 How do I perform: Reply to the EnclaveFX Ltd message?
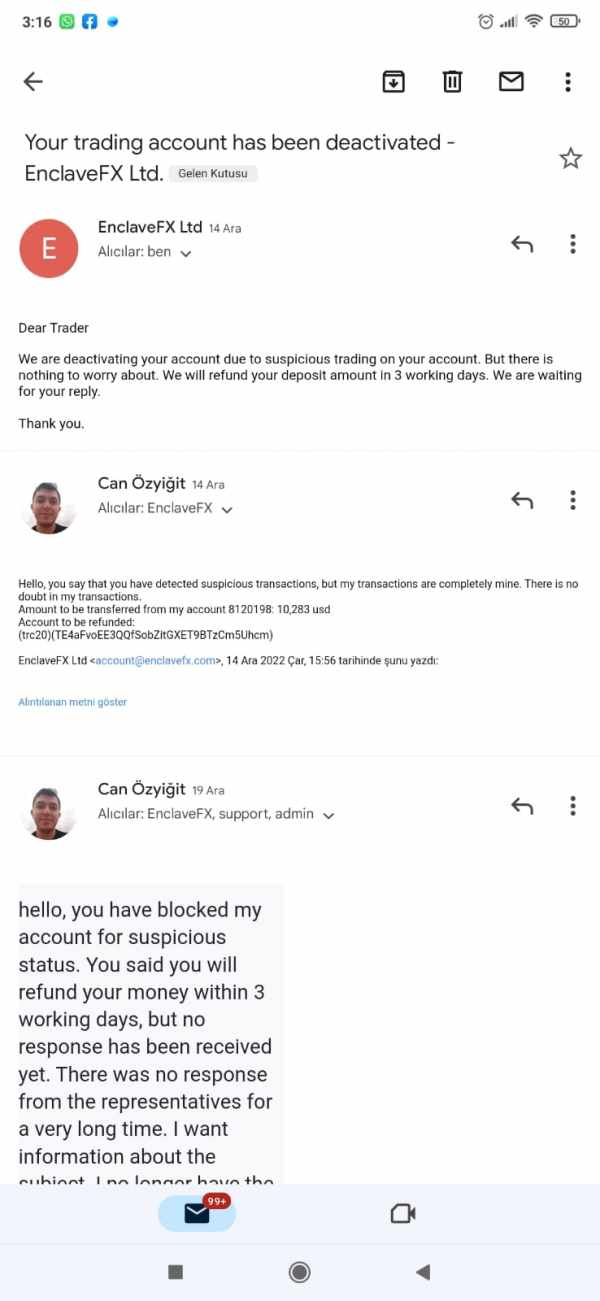point(522,244)
